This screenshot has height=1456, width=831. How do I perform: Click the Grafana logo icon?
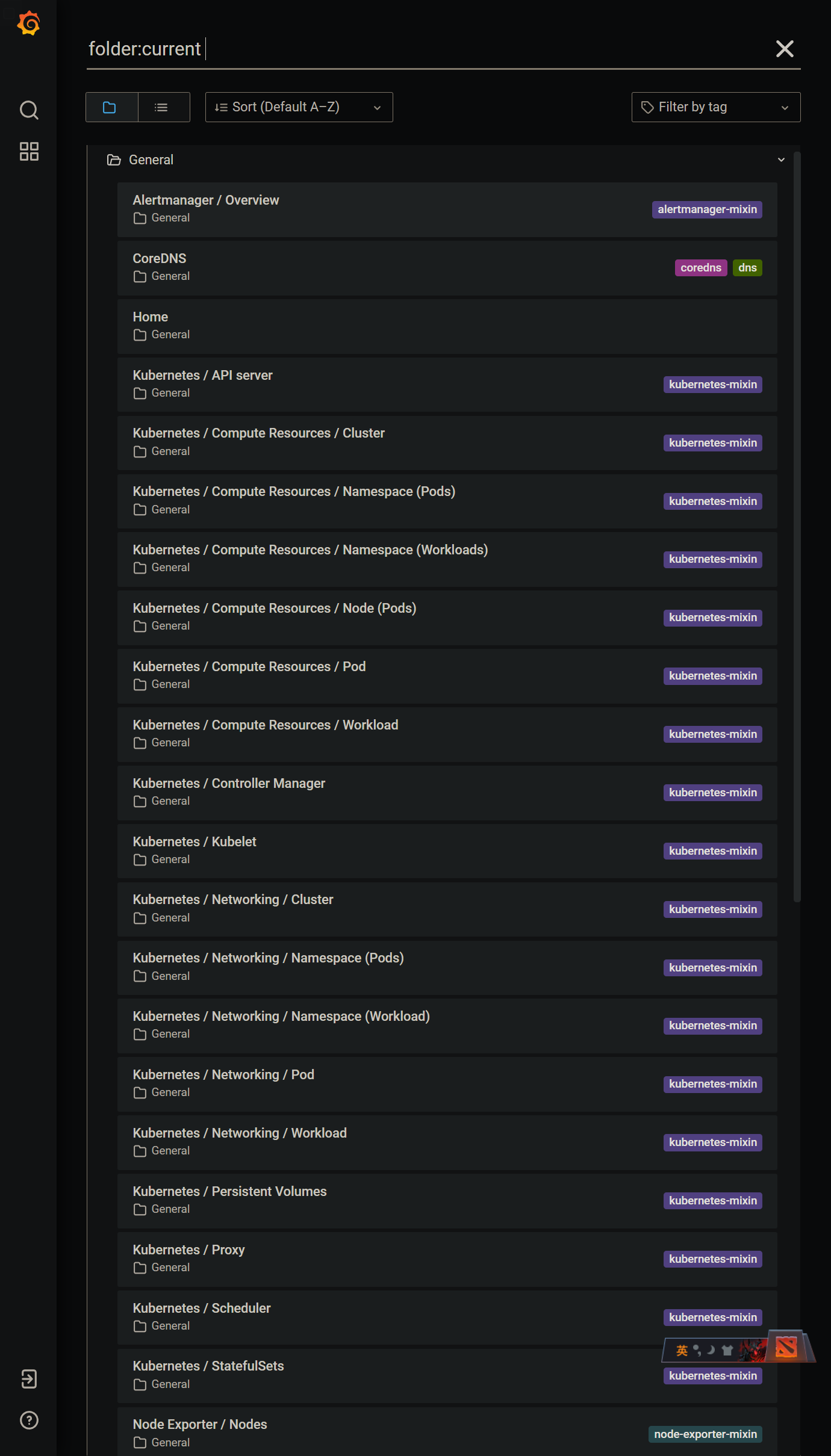(x=28, y=23)
